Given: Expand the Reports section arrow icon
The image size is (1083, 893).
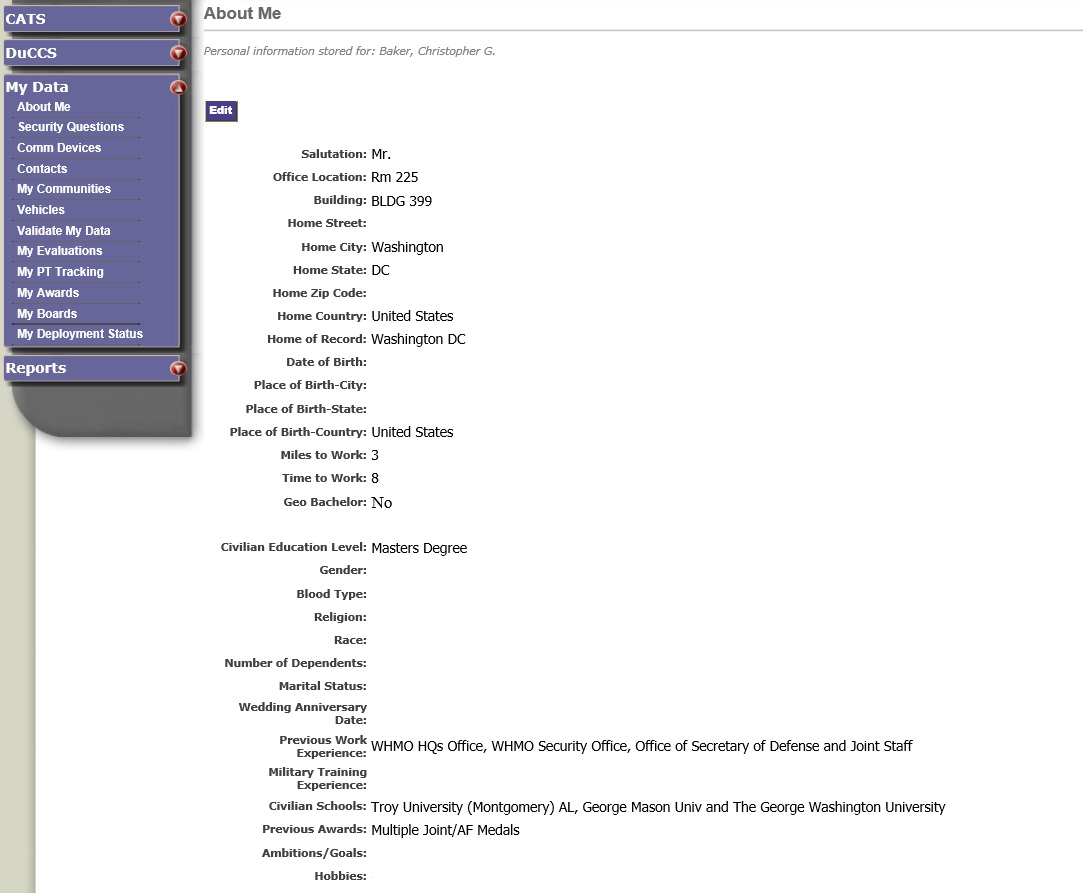Looking at the screenshot, I should 178,369.
